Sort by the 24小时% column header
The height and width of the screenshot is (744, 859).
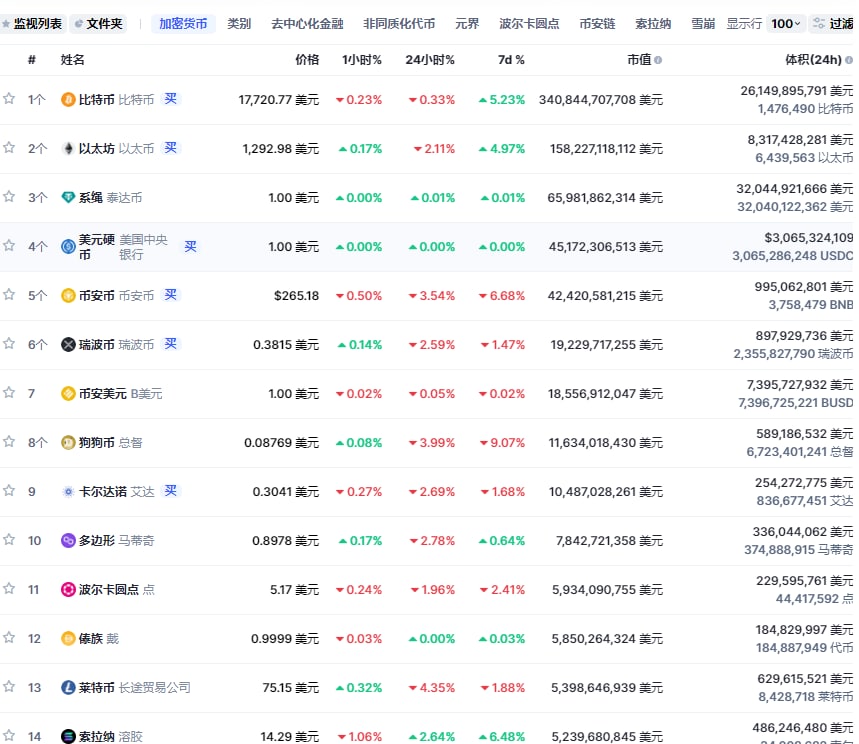pos(430,60)
